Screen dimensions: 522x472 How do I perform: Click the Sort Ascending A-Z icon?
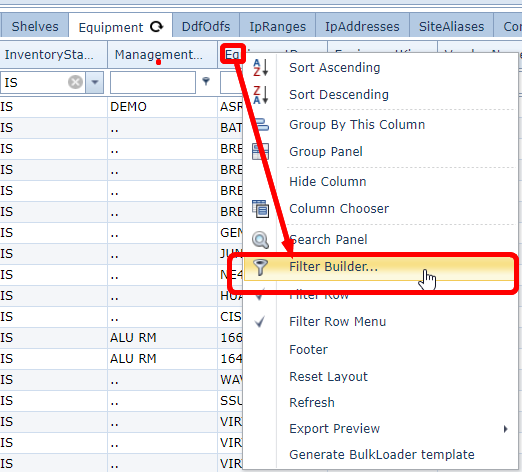[x=260, y=67]
